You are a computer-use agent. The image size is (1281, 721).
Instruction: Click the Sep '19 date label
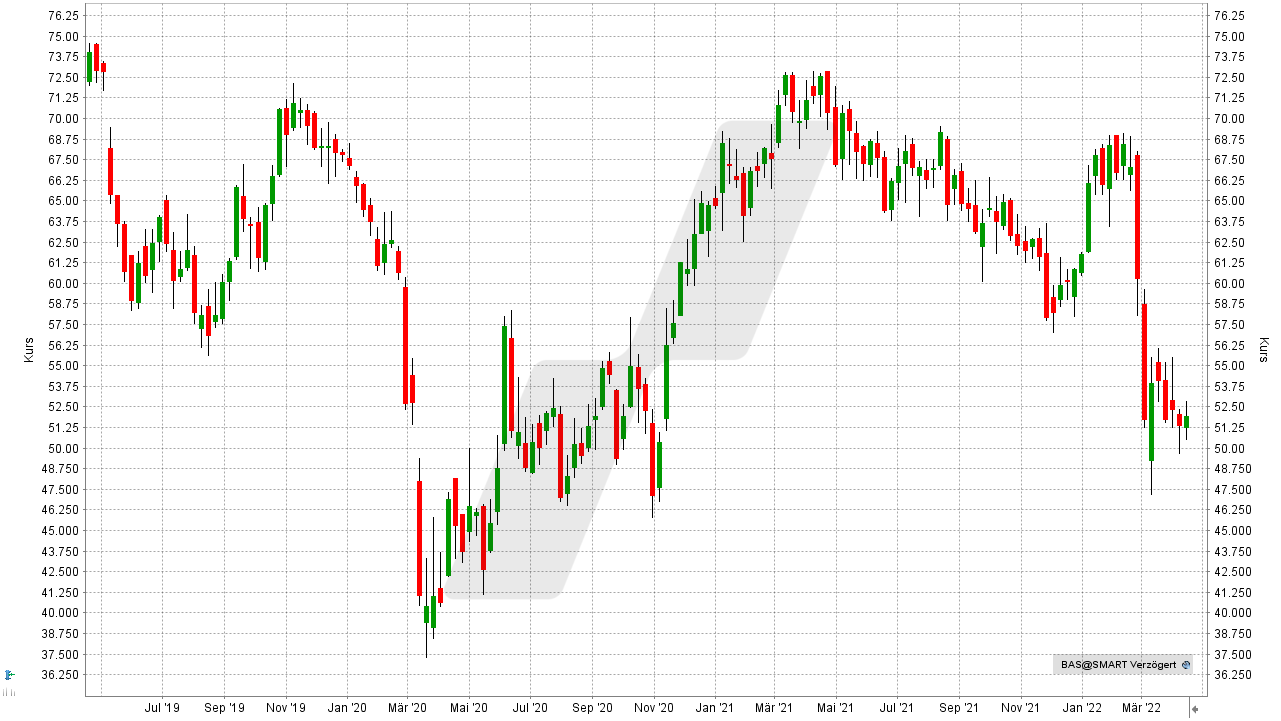click(223, 708)
